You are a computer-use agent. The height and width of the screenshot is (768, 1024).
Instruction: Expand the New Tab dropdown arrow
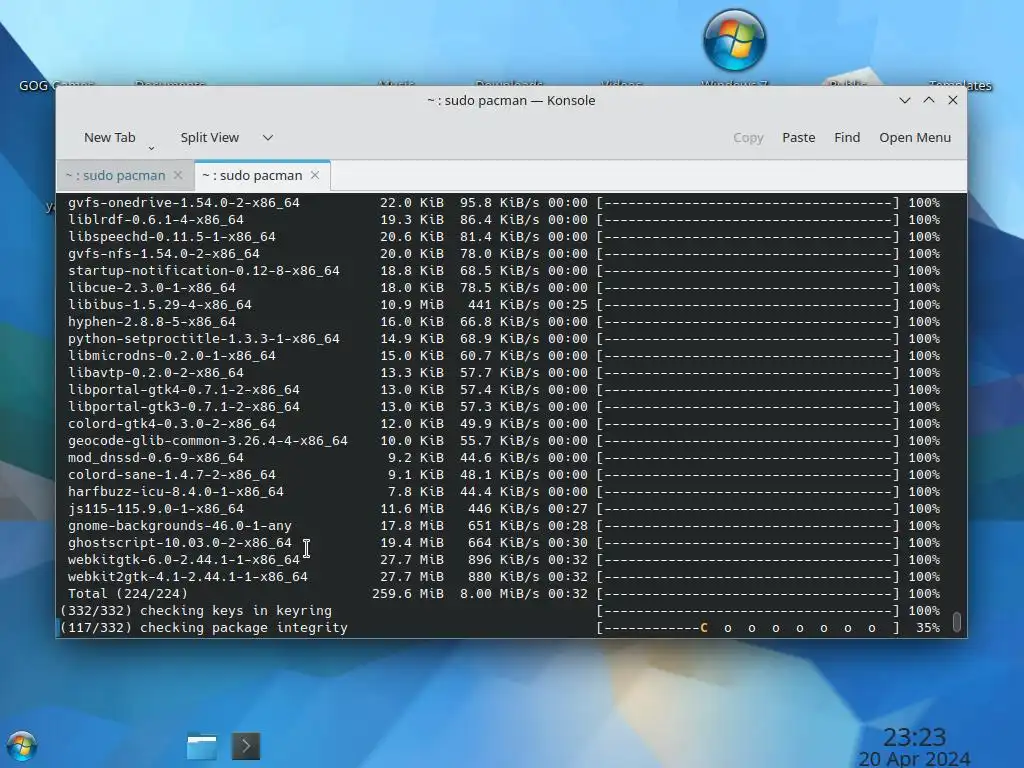(x=152, y=148)
